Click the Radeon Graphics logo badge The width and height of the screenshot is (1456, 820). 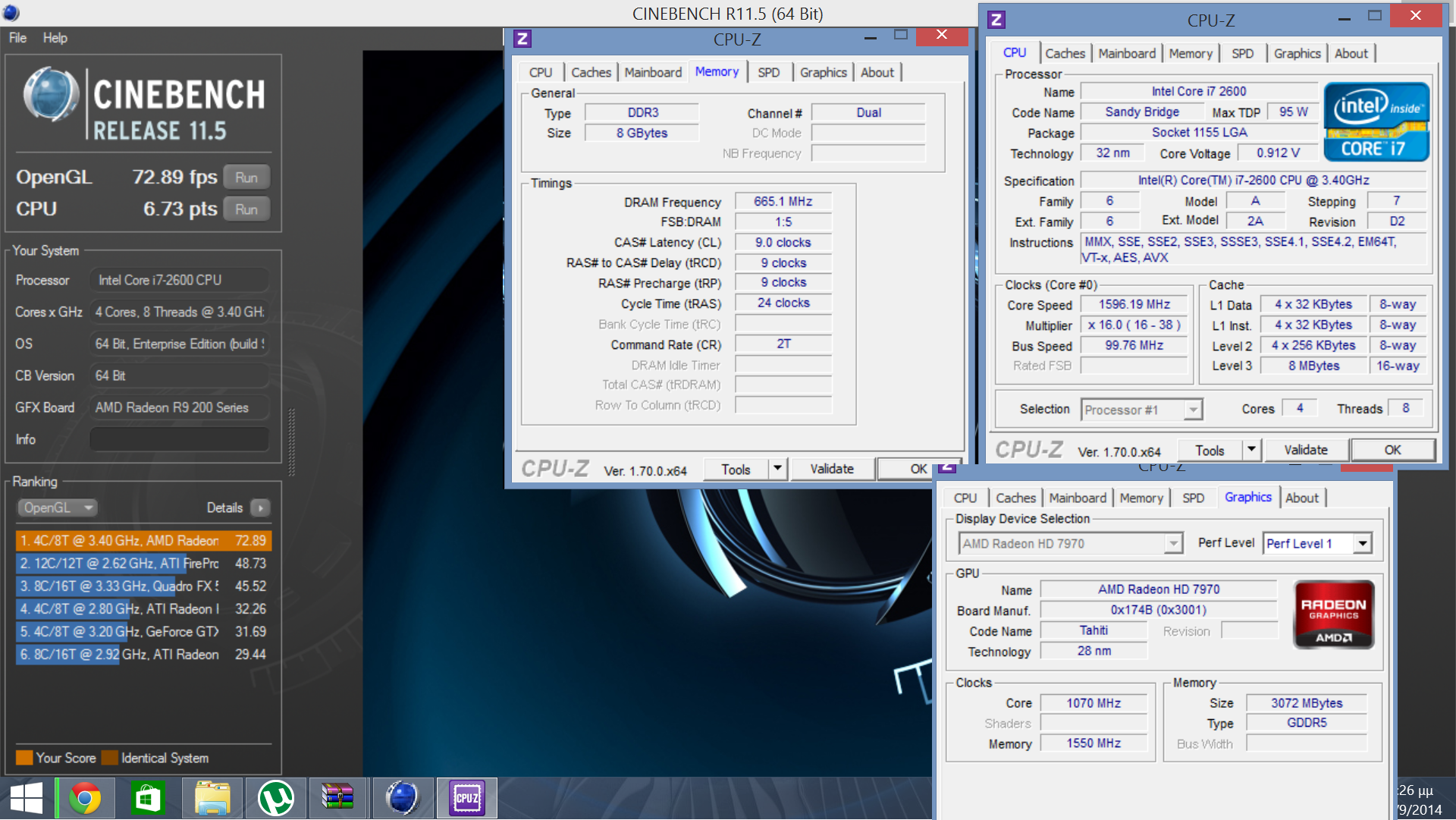click(1333, 614)
